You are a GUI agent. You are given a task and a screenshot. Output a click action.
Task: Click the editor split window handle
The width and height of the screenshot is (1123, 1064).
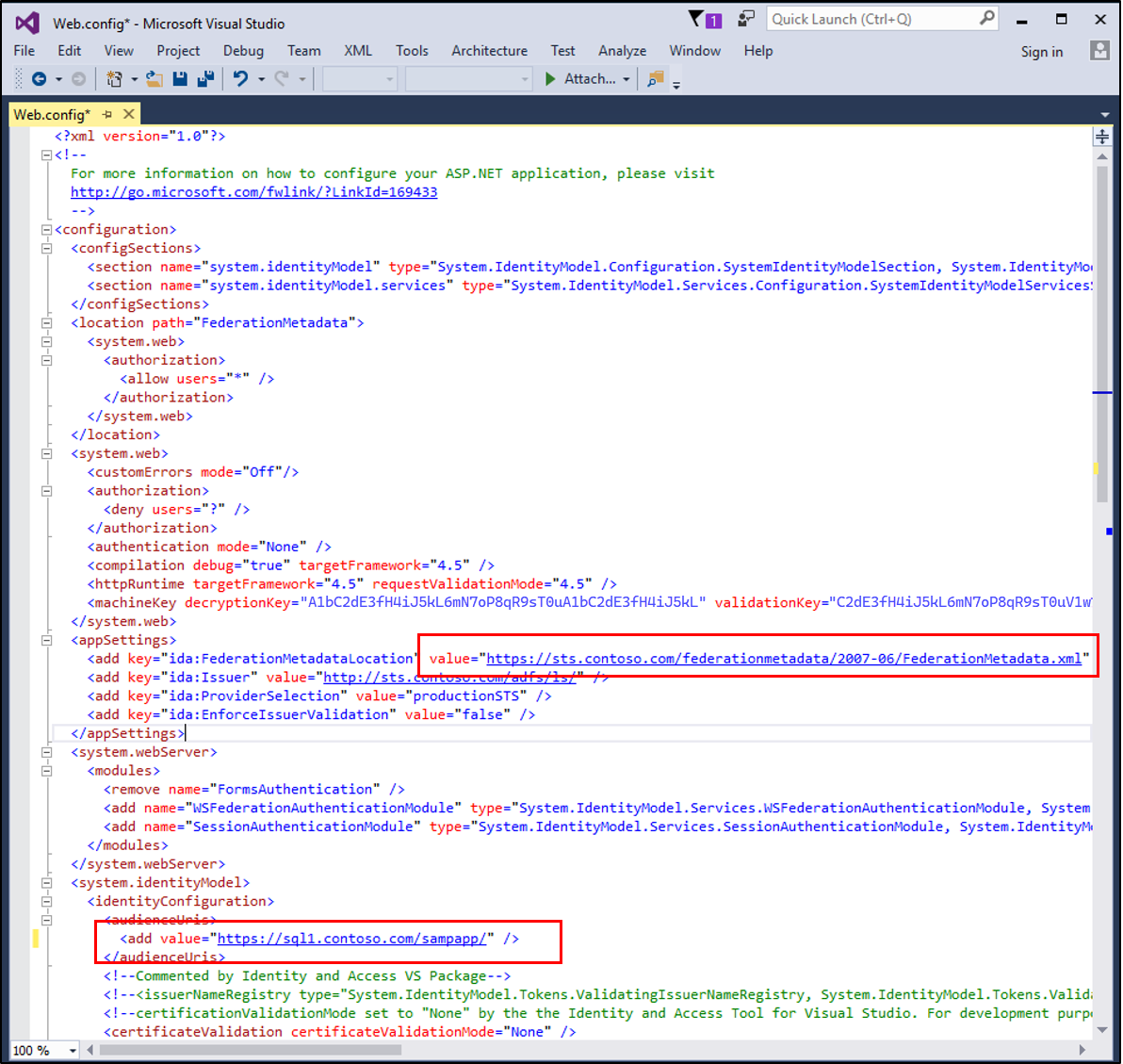(x=1102, y=136)
